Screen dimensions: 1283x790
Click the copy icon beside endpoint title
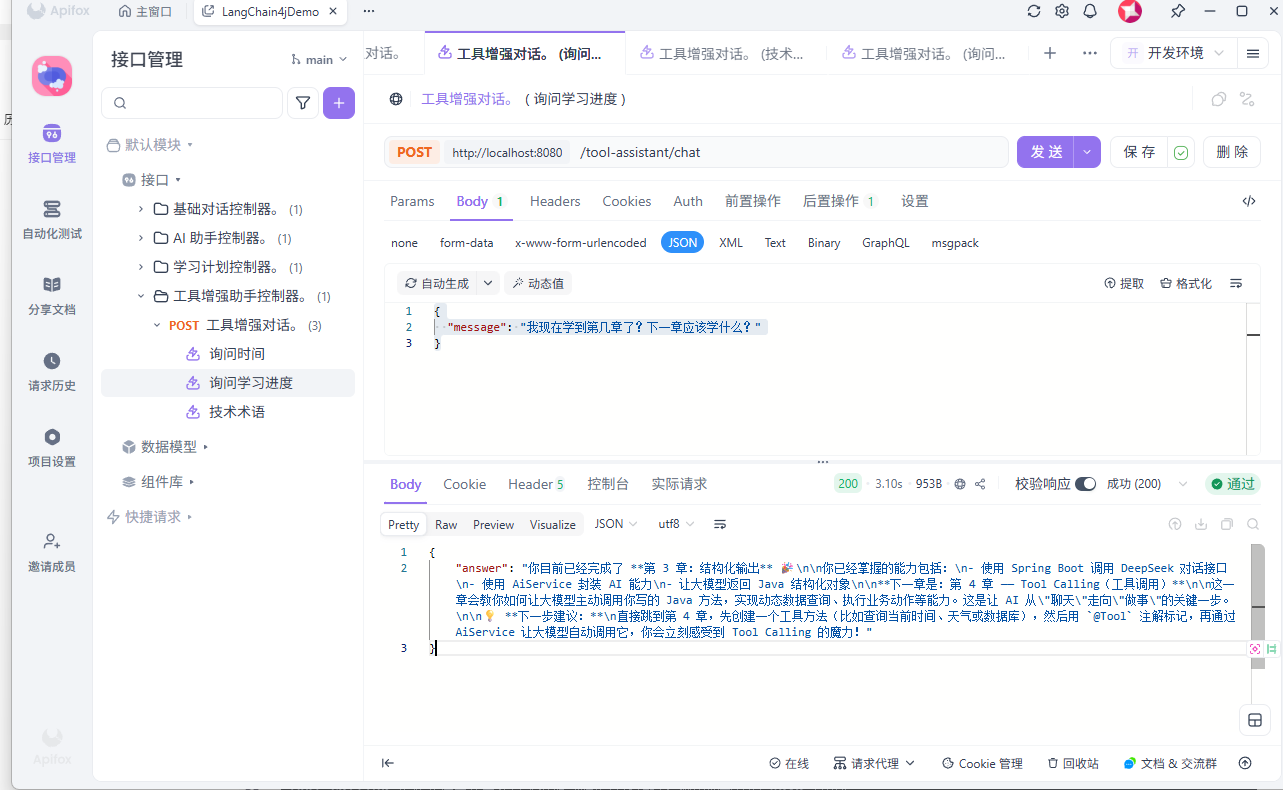click(1219, 99)
